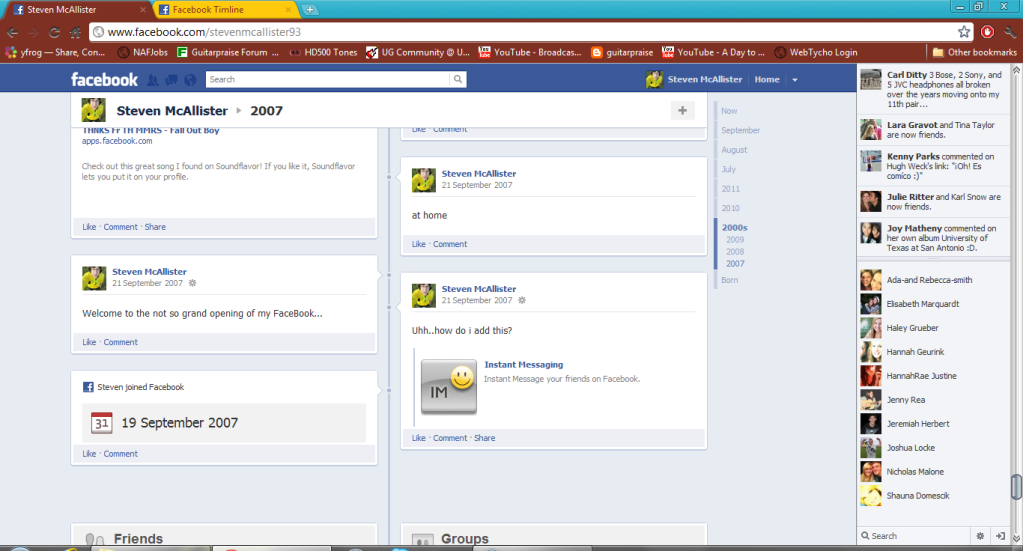Open the guitarpraise Blogger bookmark
Image resolution: width=1023 pixels, height=551 pixels.
pyautogui.click(x=622, y=52)
